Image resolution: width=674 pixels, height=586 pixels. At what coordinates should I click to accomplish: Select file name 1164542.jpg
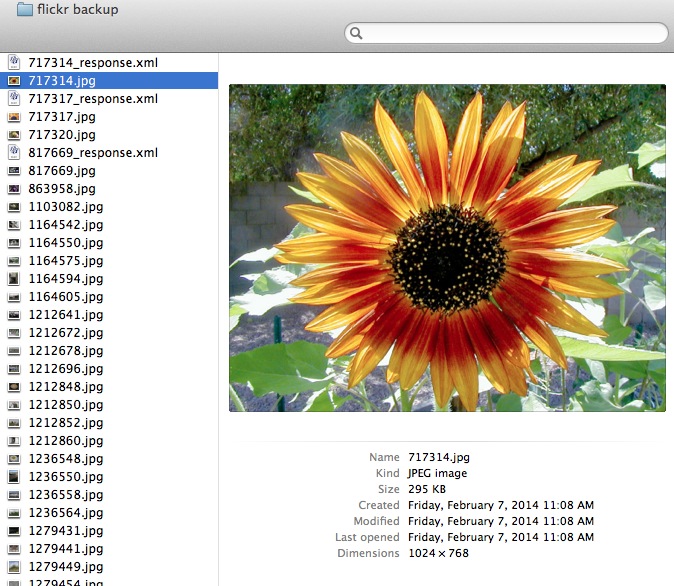[66, 225]
